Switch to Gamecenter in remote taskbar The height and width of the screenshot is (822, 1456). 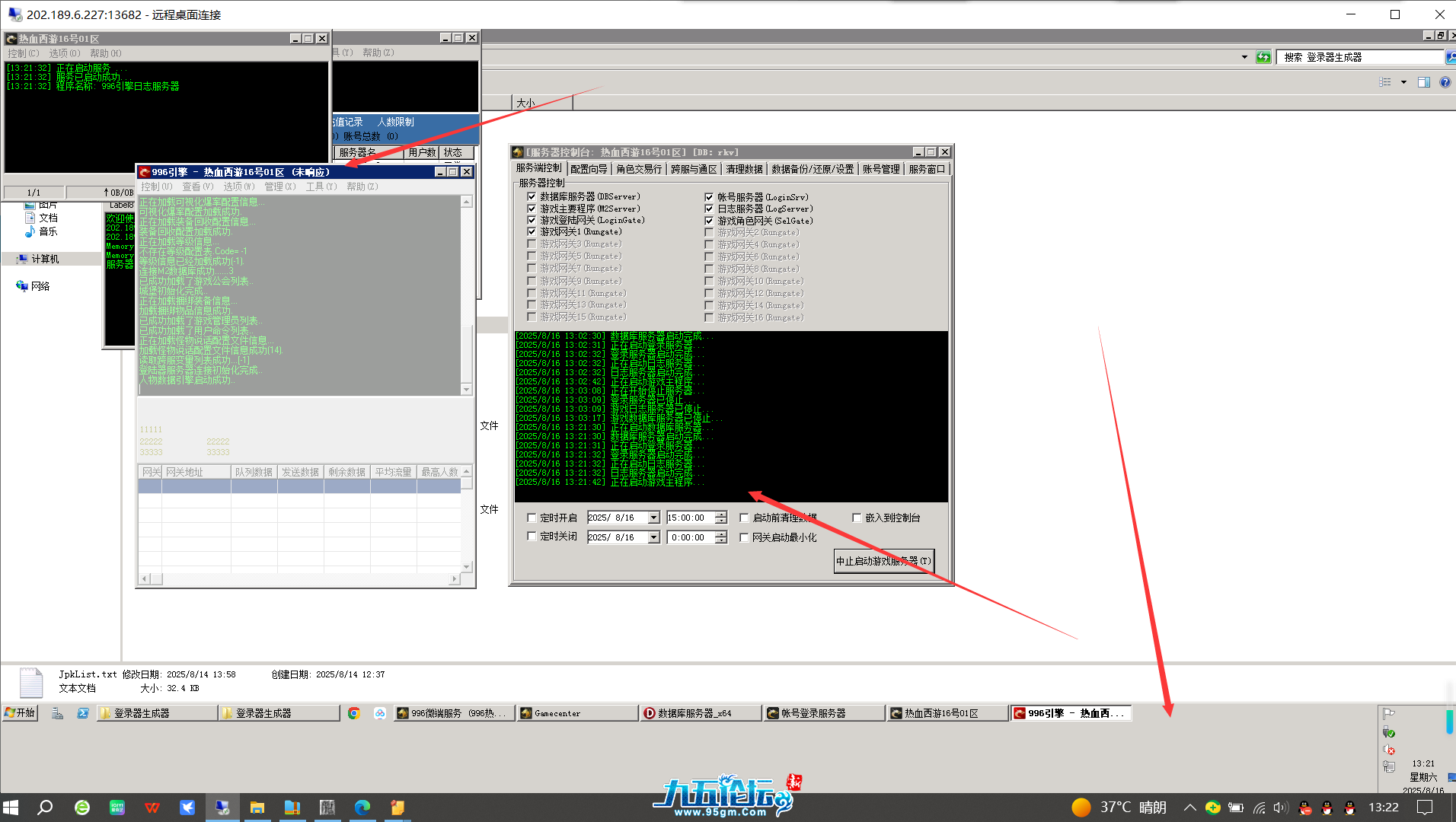(x=577, y=713)
